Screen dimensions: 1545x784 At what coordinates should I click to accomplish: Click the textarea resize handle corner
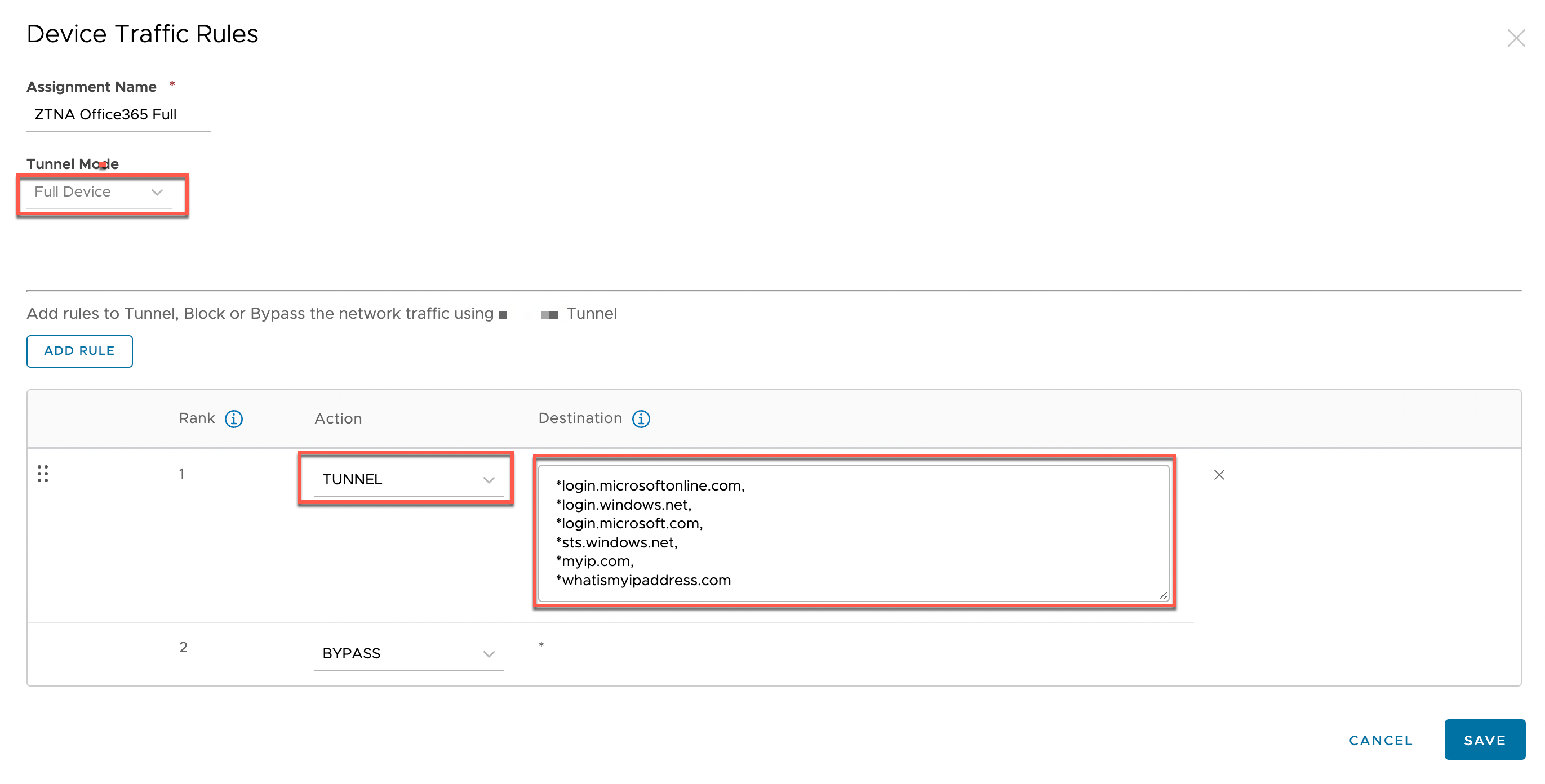pos(1163,596)
